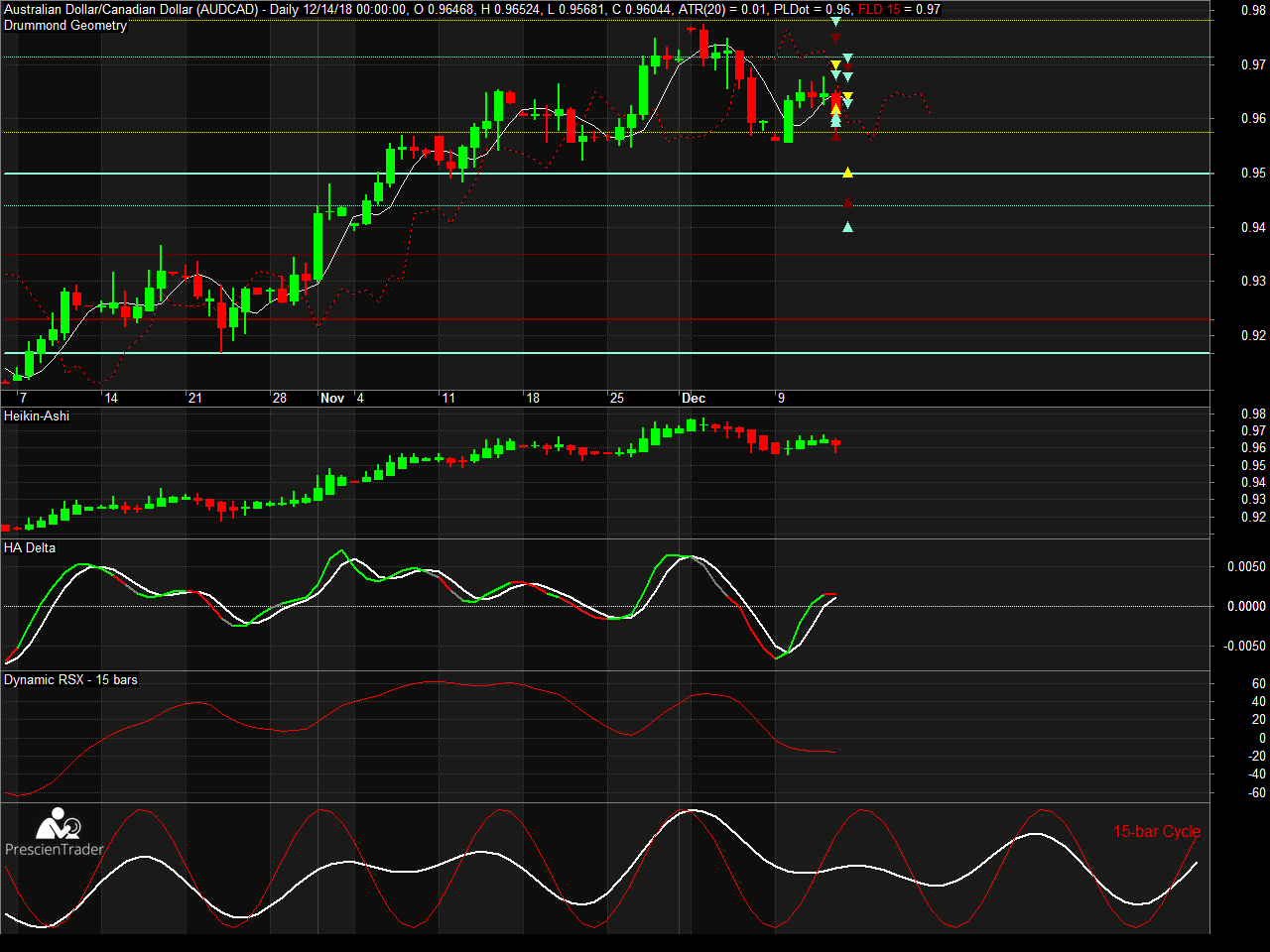Click the red 15-bar Cycle label

(x=1156, y=831)
